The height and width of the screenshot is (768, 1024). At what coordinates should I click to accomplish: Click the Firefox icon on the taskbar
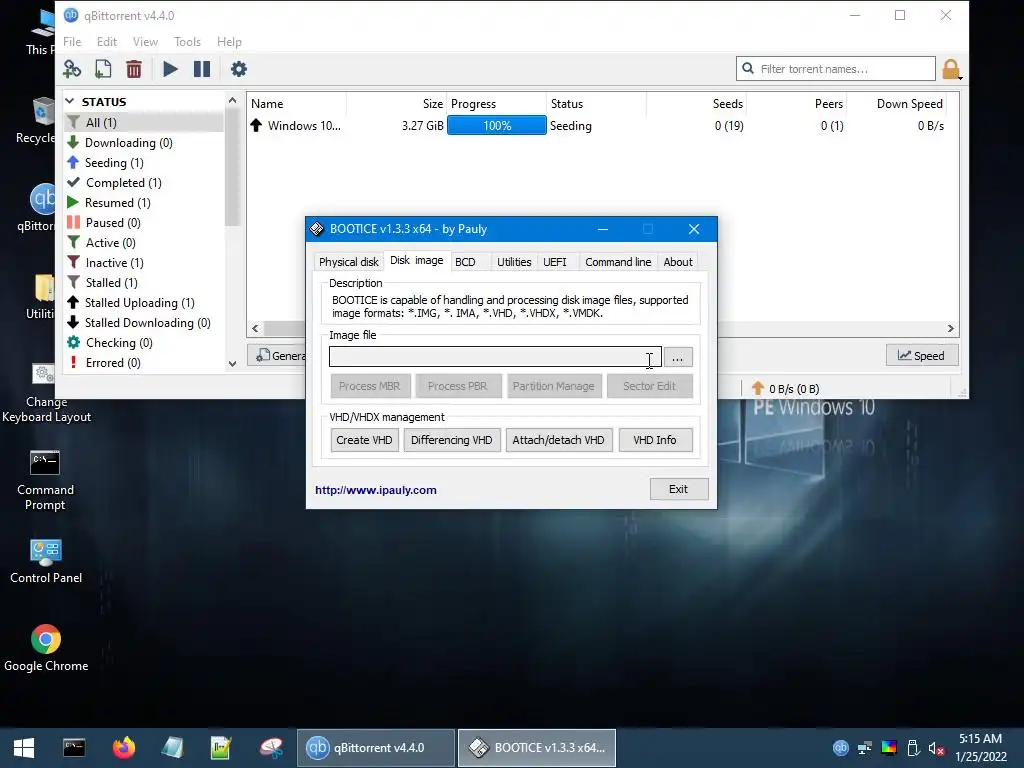[x=123, y=748]
